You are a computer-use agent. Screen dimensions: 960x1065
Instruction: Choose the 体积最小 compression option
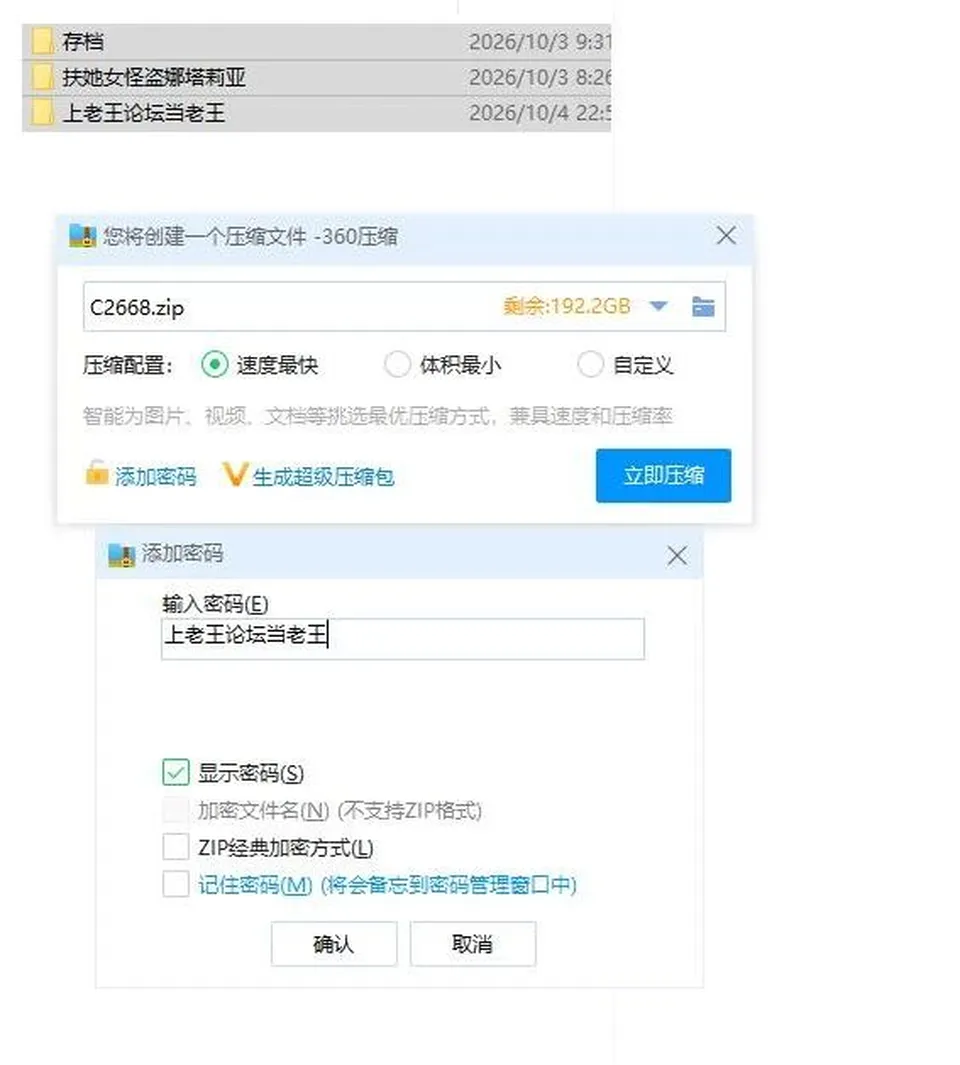(x=397, y=365)
